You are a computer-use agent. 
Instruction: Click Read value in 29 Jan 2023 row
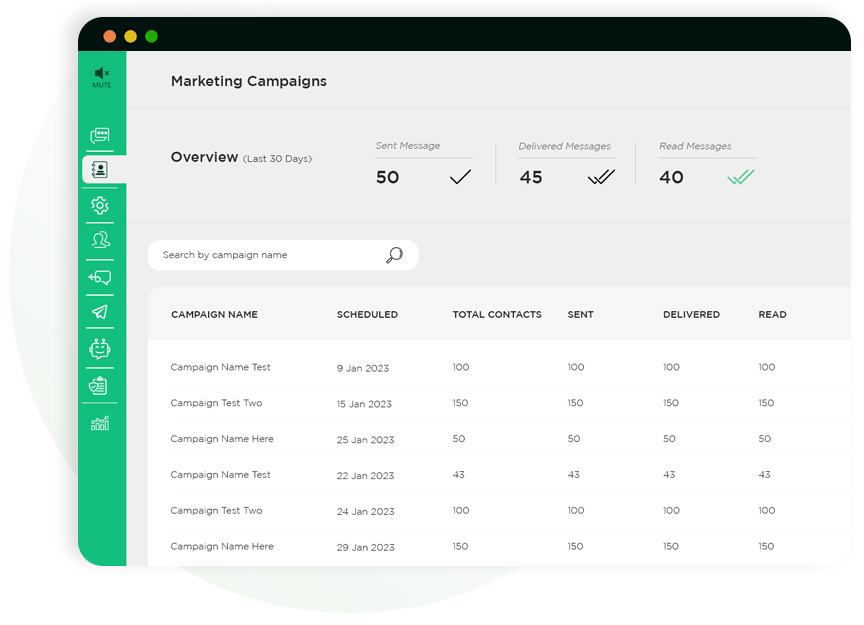(x=766, y=546)
